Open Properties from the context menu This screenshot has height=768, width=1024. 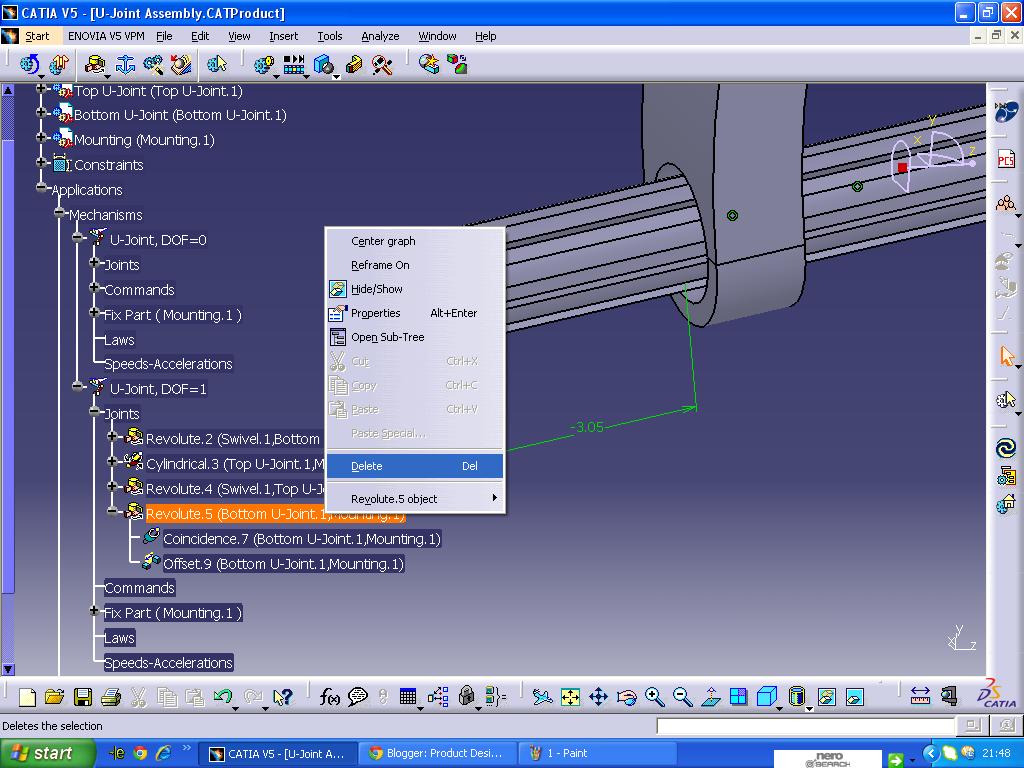(415, 313)
